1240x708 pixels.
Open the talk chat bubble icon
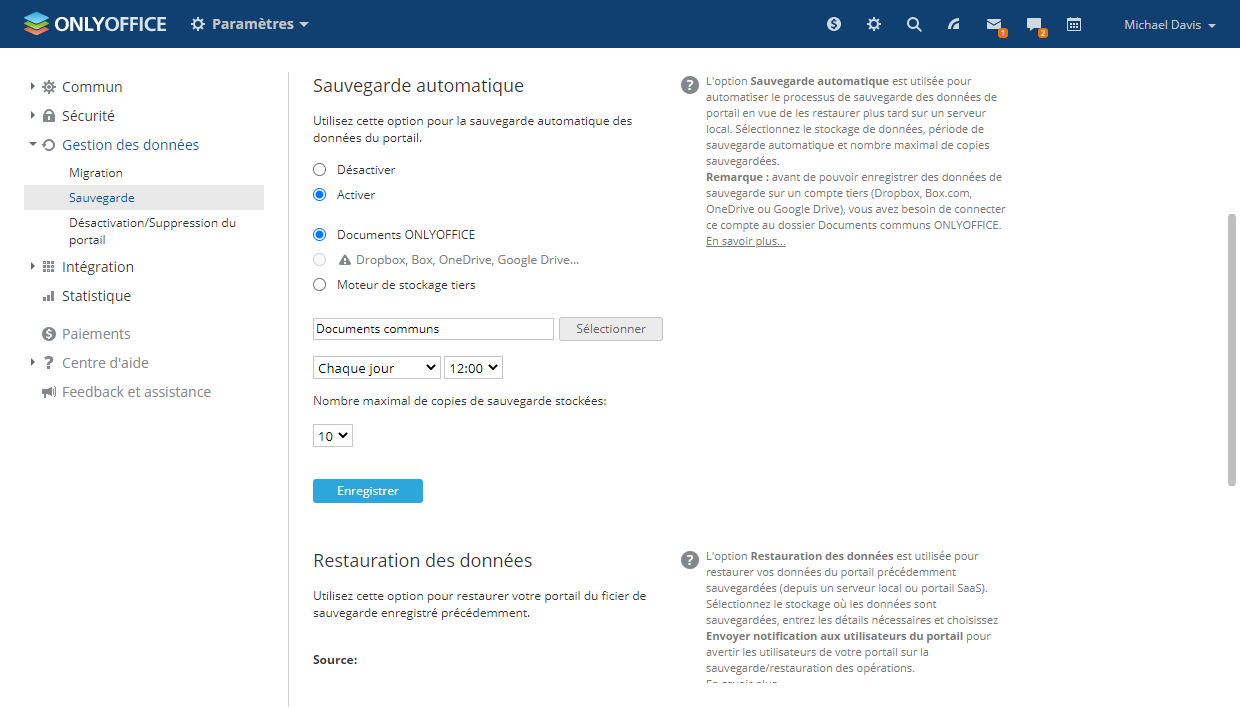tap(1034, 24)
